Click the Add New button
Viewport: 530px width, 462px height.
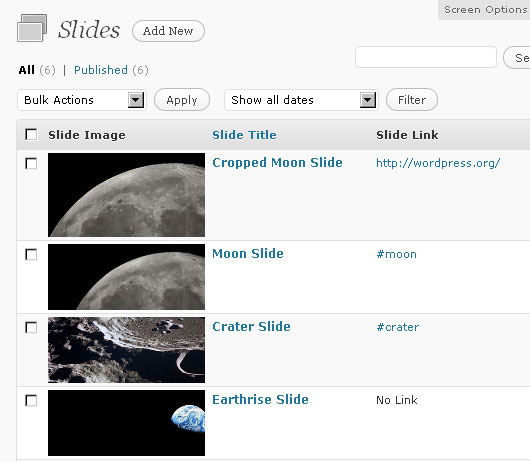(168, 31)
